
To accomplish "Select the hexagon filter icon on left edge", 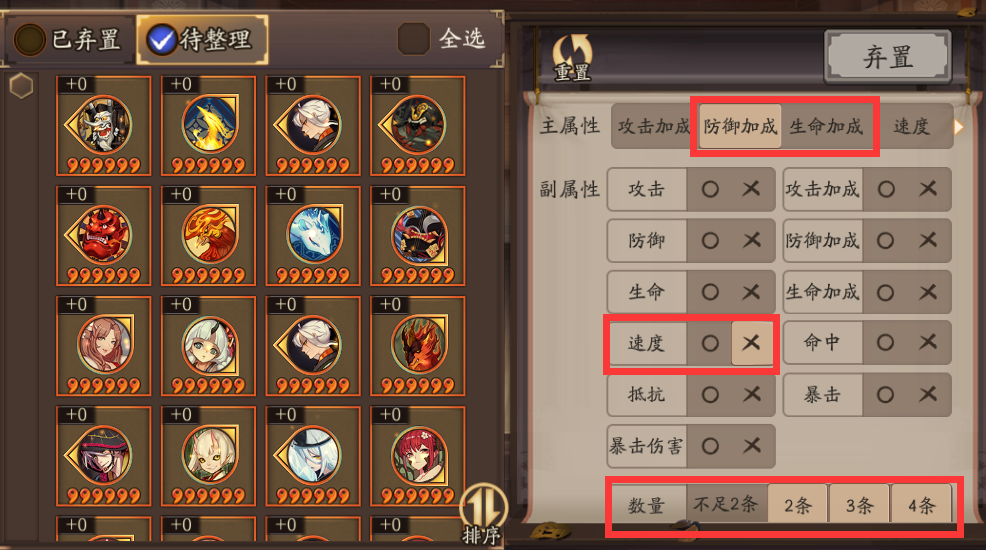I will (21, 85).
